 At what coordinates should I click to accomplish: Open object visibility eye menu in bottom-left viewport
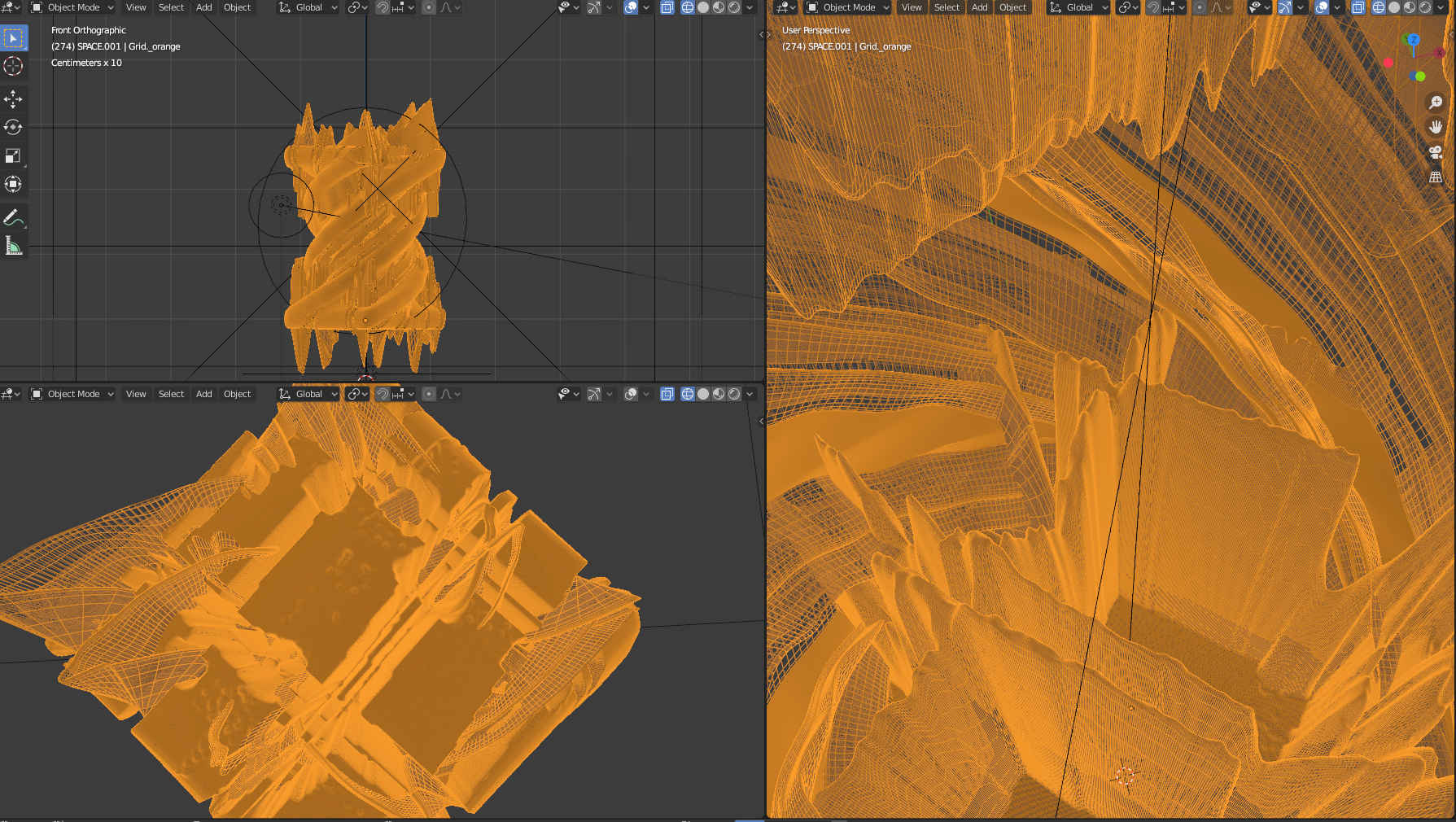569,394
